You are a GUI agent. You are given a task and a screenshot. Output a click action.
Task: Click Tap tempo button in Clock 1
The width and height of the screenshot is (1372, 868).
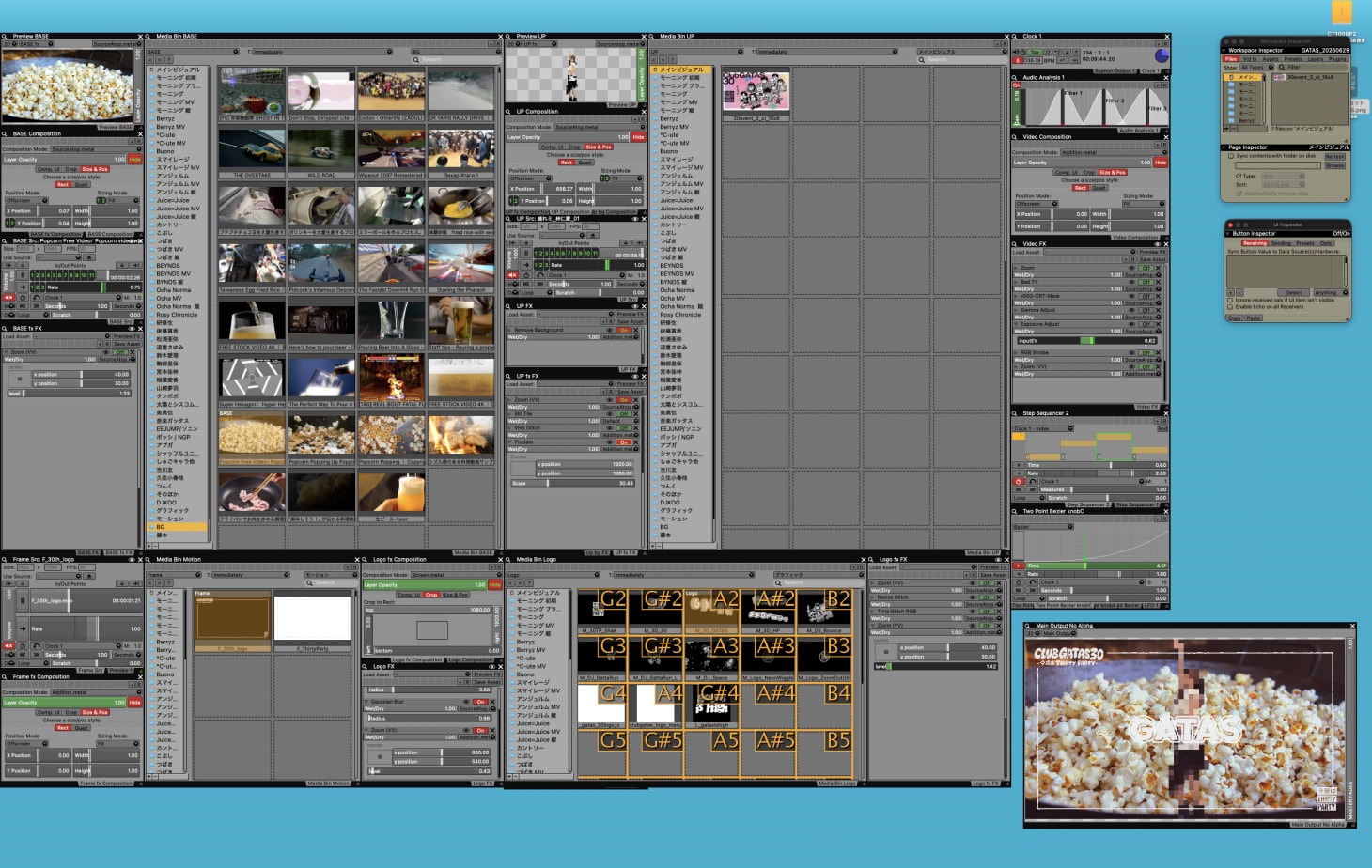[x=1035, y=53]
